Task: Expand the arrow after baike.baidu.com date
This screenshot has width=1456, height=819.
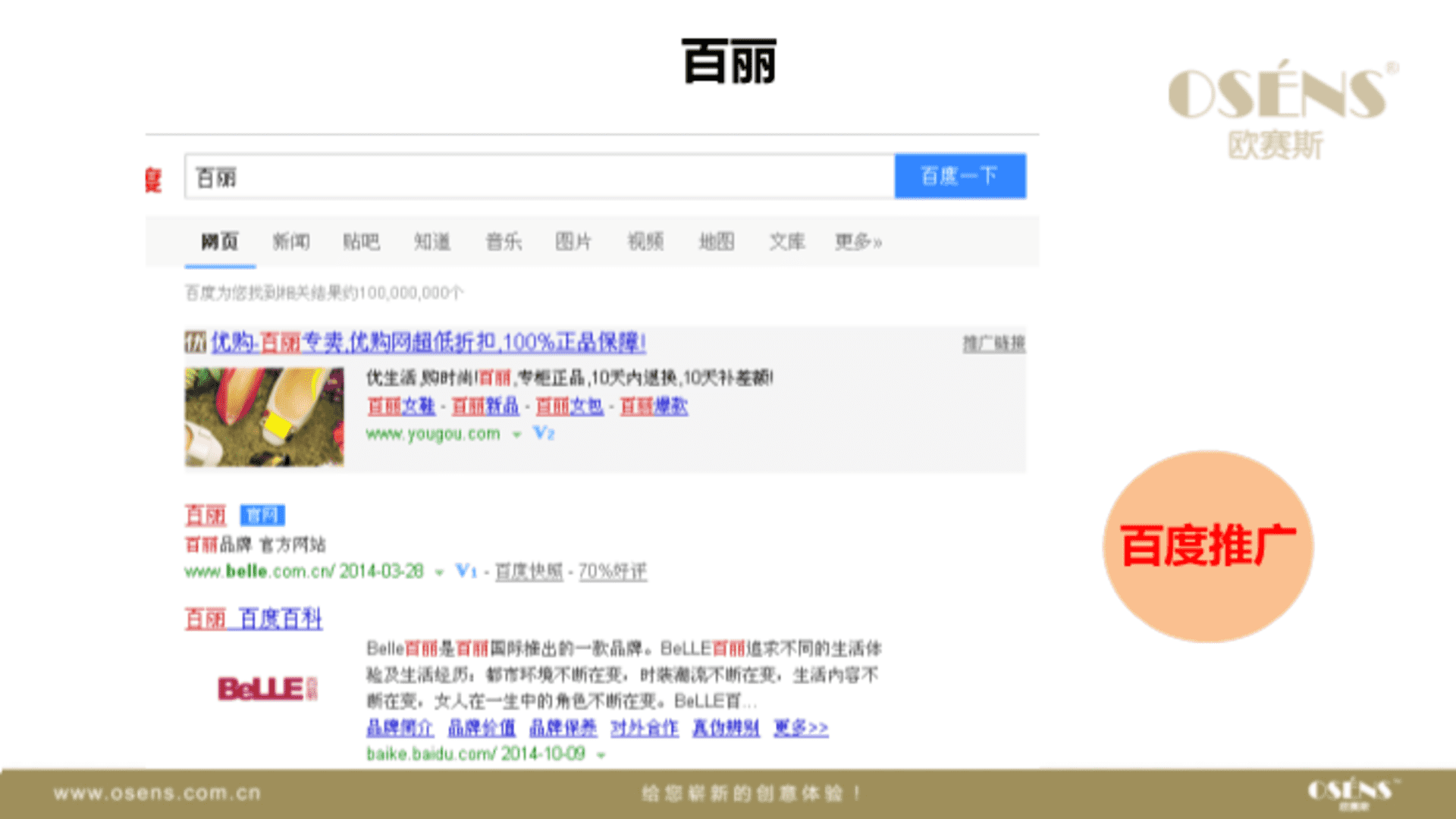Action: [x=601, y=755]
